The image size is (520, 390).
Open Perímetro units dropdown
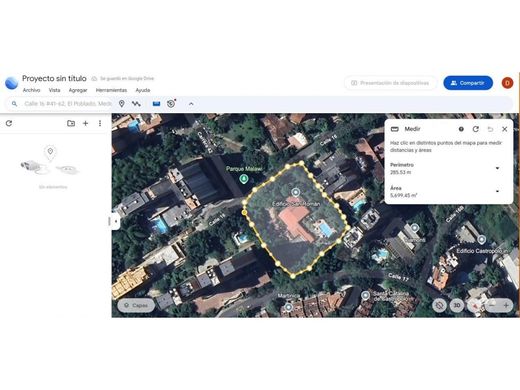(x=497, y=168)
